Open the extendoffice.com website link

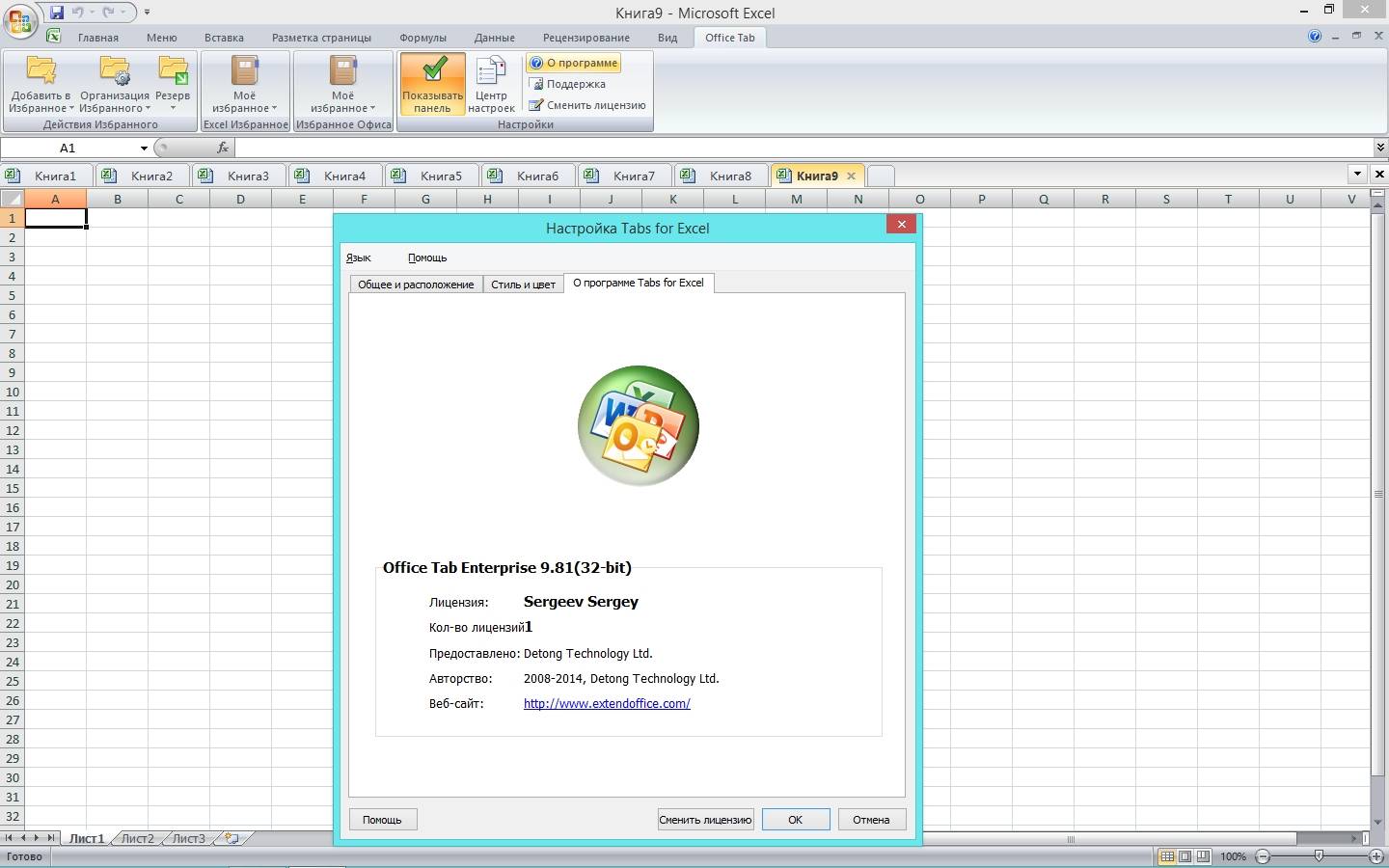coord(607,704)
